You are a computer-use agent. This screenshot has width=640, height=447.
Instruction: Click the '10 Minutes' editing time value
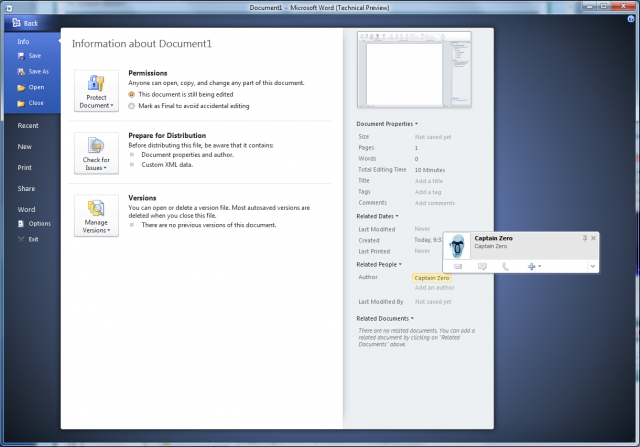click(x=430, y=170)
